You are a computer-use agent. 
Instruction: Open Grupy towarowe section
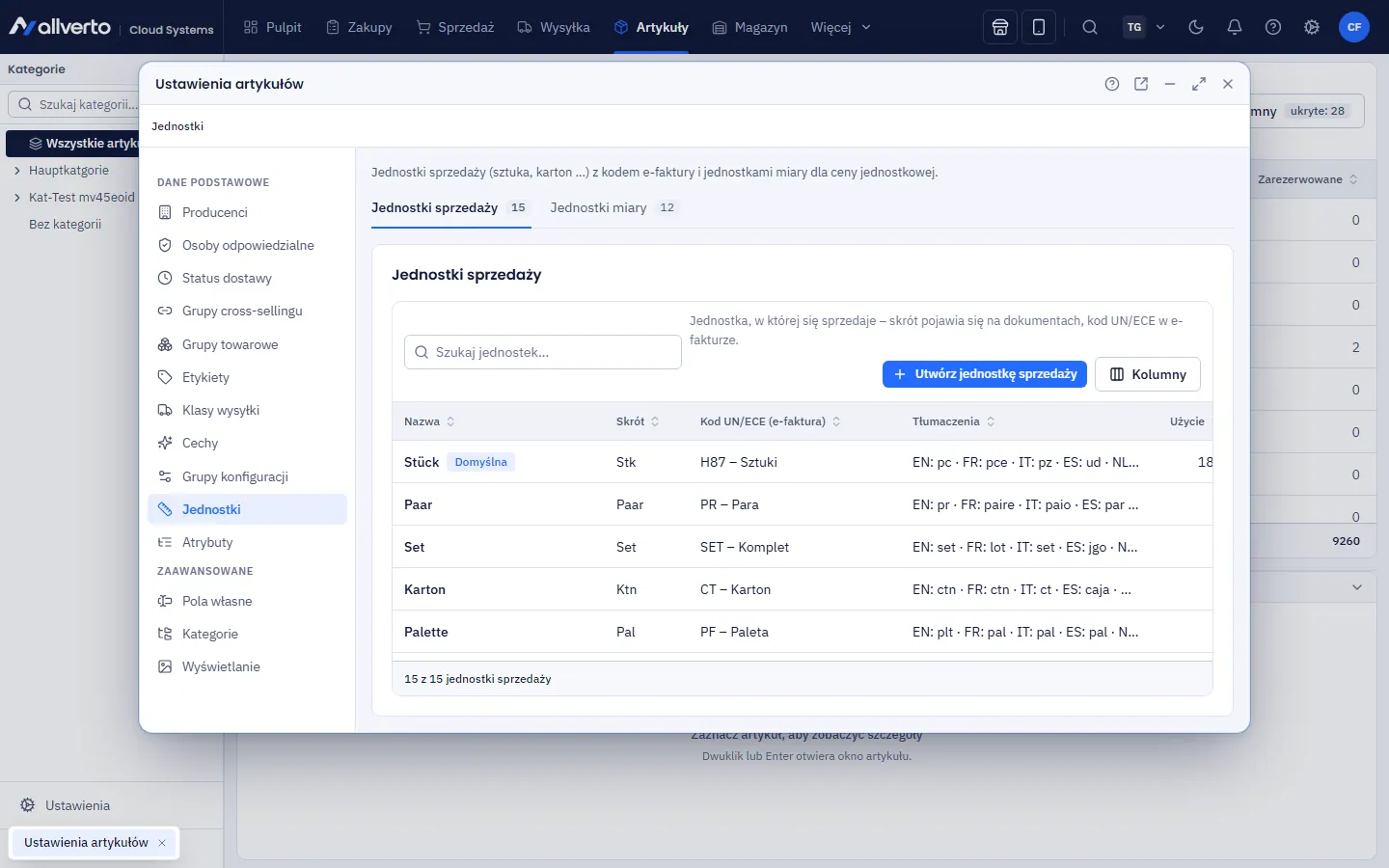pyautogui.click(x=248, y=344)
